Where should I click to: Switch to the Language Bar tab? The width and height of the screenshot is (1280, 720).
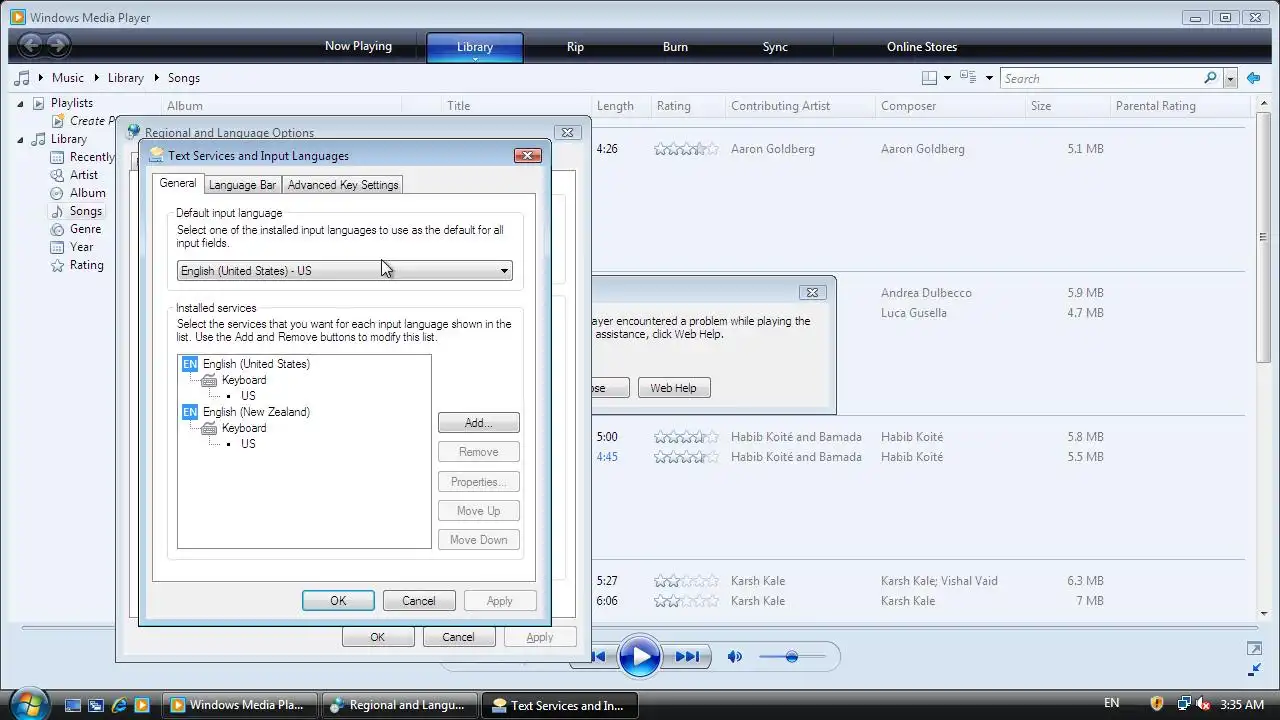click(x=242, y=185)
